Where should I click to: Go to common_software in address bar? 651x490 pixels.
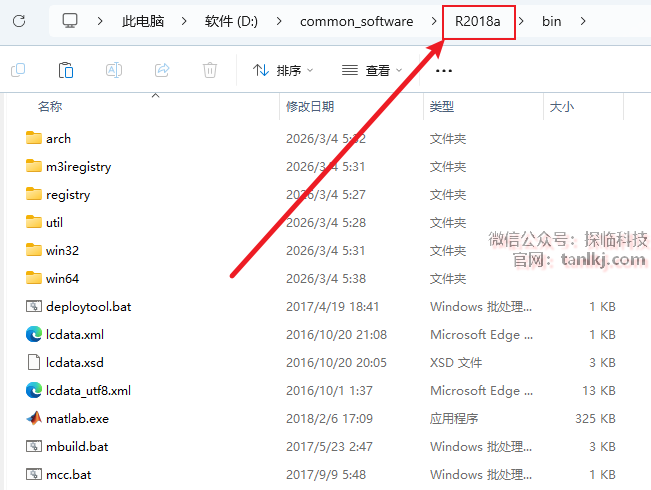(357, 22)
